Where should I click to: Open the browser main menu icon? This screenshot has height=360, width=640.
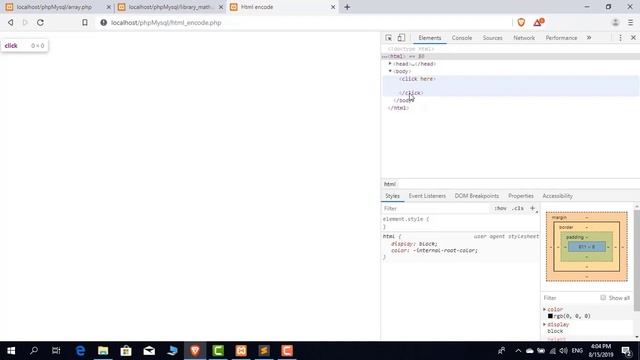pos(631,22)
